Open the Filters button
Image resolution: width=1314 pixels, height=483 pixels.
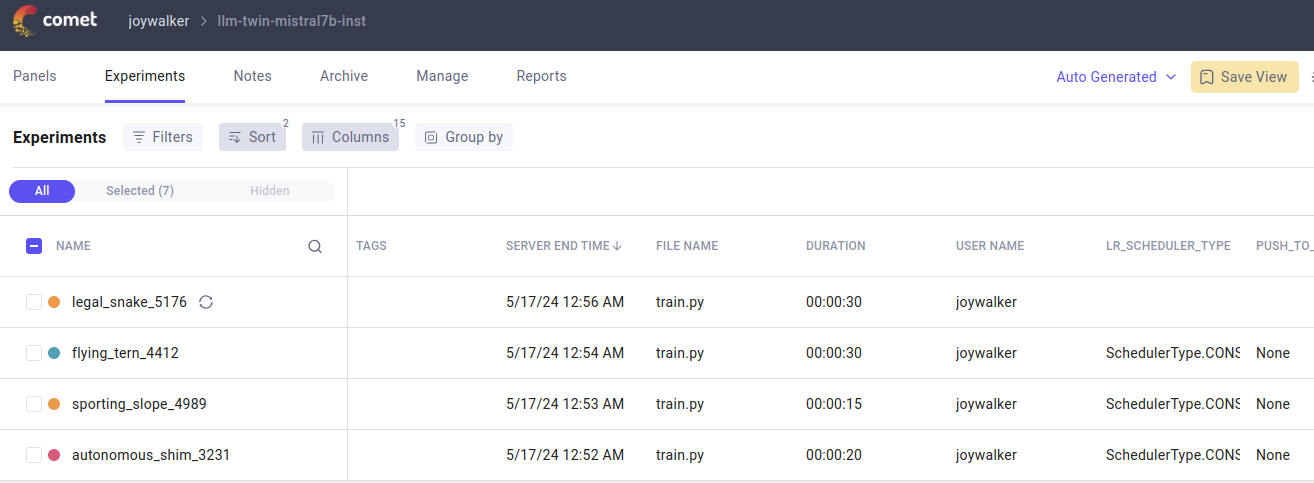(x=163, y=137)
